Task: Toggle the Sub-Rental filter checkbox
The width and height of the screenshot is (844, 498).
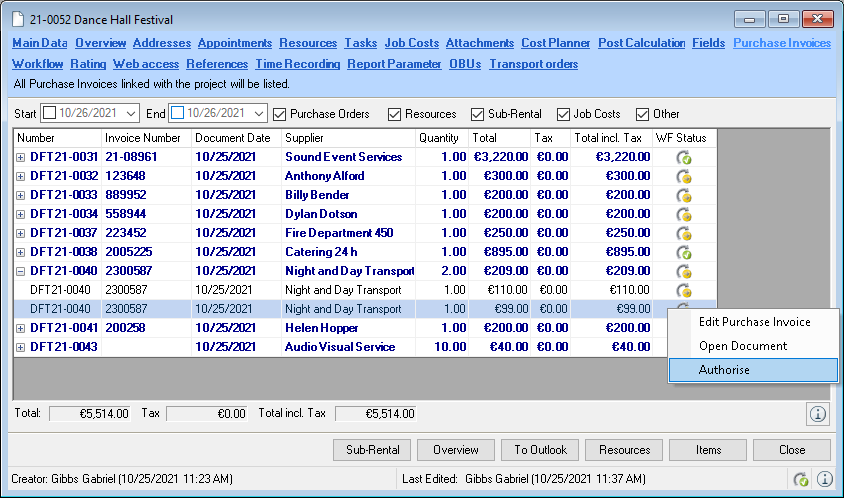Action: pyautogui.click(x=478, y=114)
